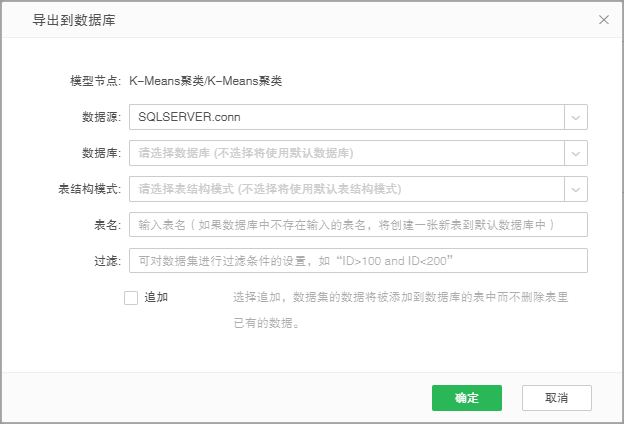Confirm export with the green 确定 button
The image size is (624, 424).
[466, 398]
